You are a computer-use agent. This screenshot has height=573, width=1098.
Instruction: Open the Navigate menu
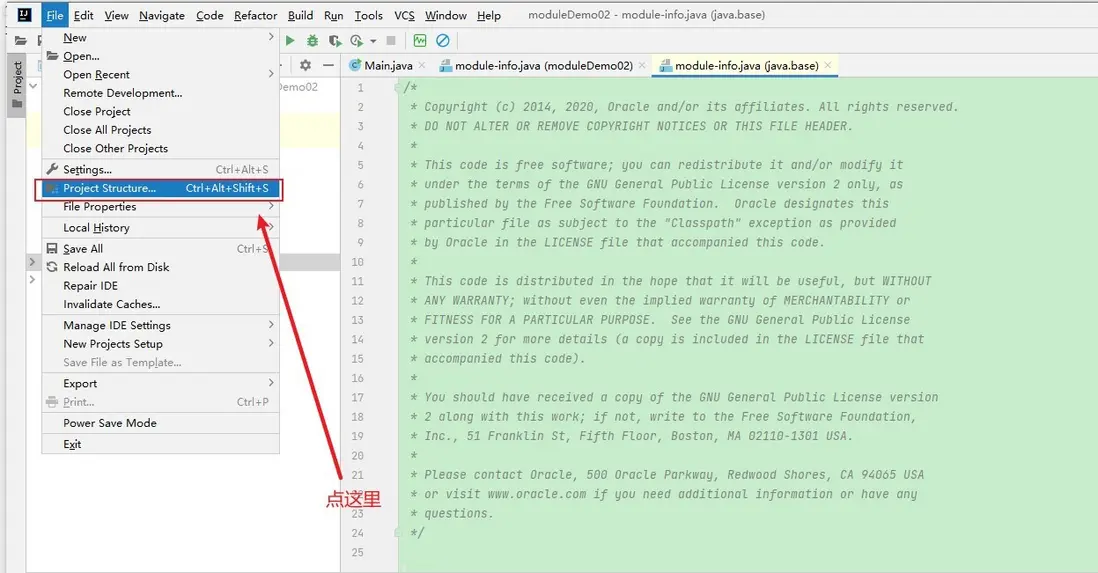(162, 15)
